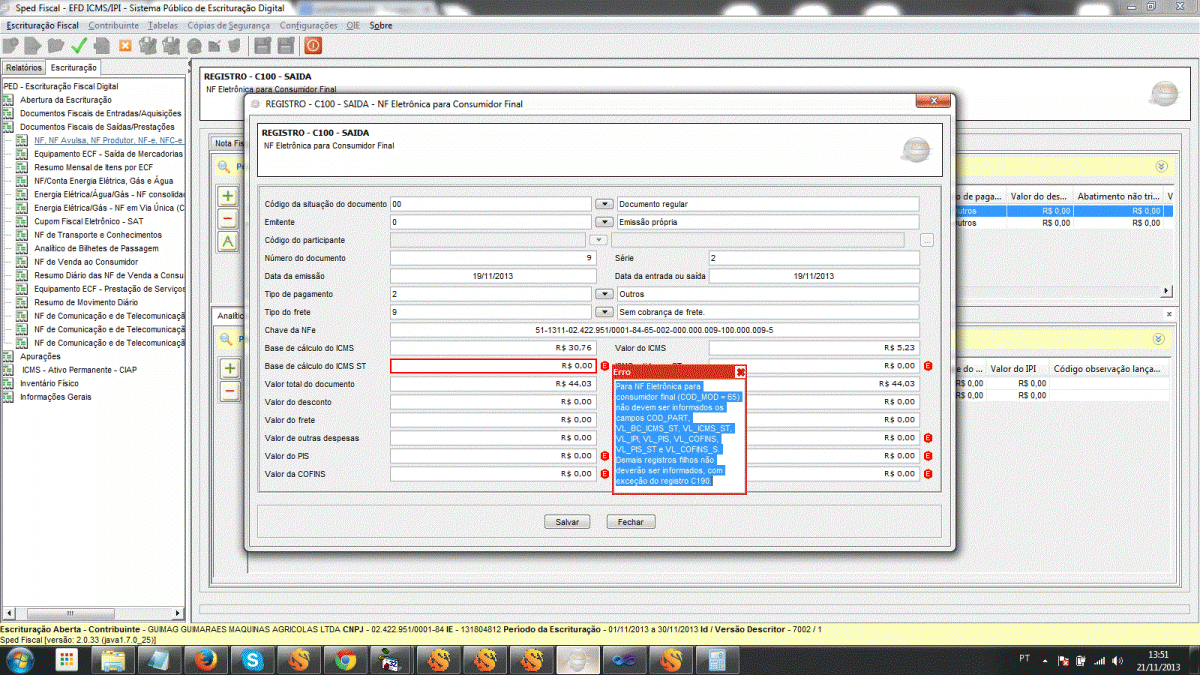Open Resumo Mensal de Itens por ECF
Screen dimensions: 1200x675
(93, 168)
